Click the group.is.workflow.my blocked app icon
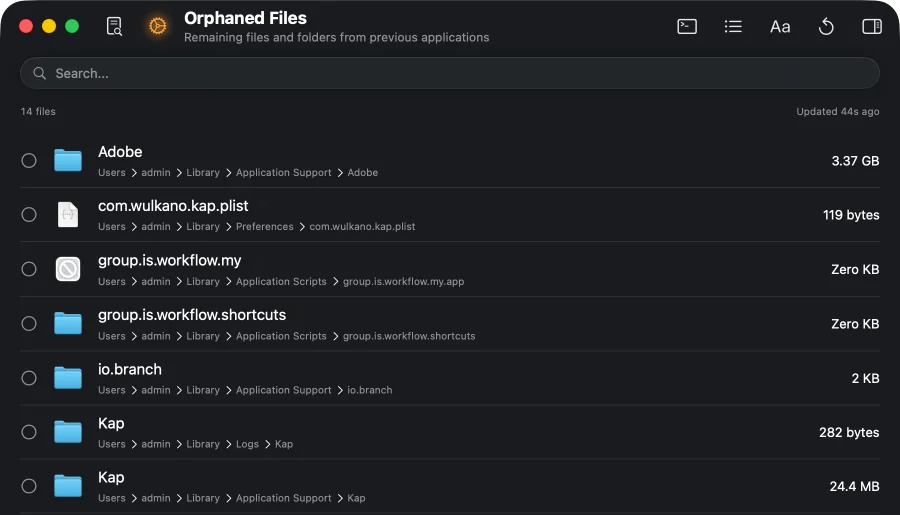The width and height of the screenshot is (900, 515). (68, 269)
